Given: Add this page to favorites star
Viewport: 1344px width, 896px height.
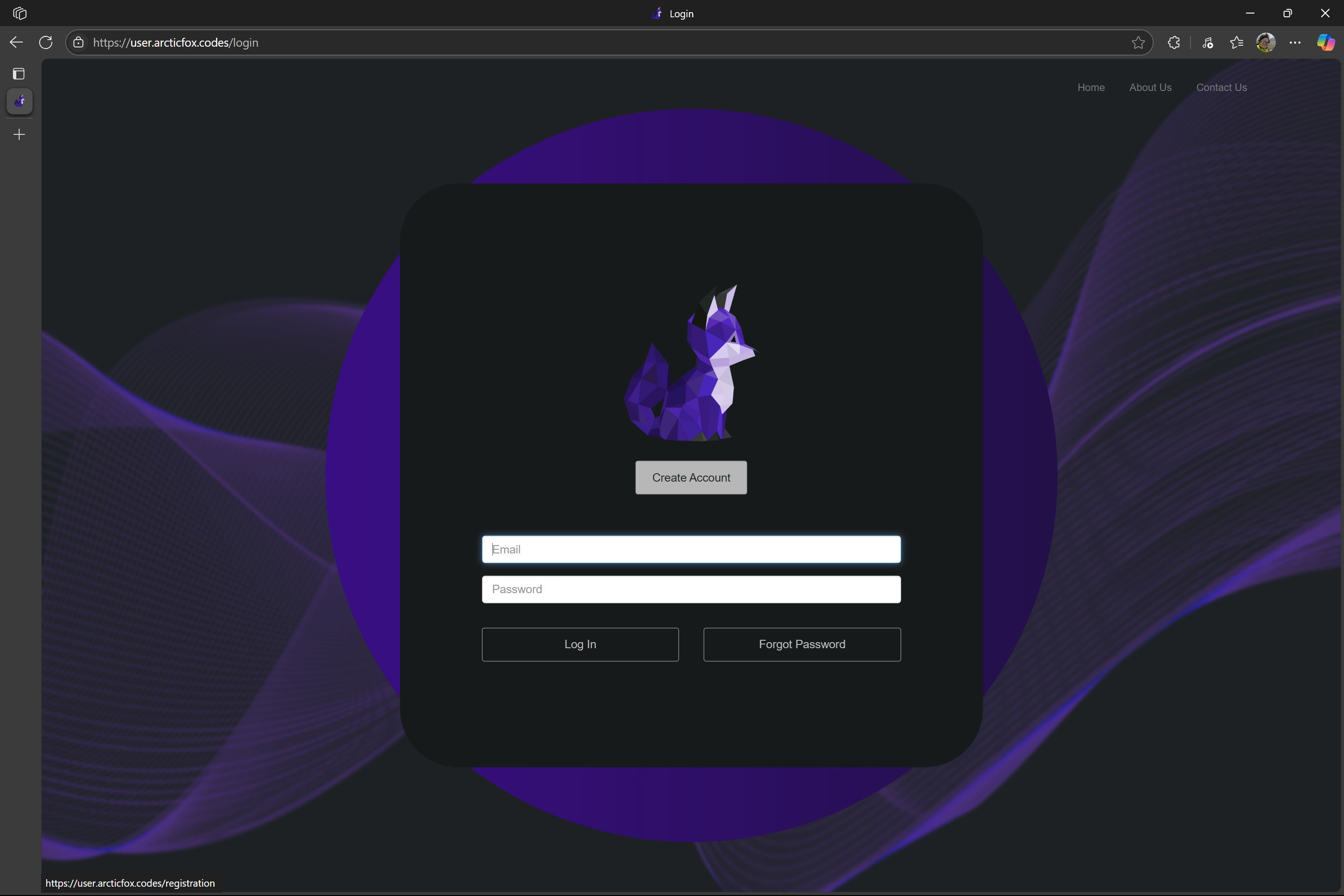Looking at the screenshot, I should click(x=1138, y=42).
